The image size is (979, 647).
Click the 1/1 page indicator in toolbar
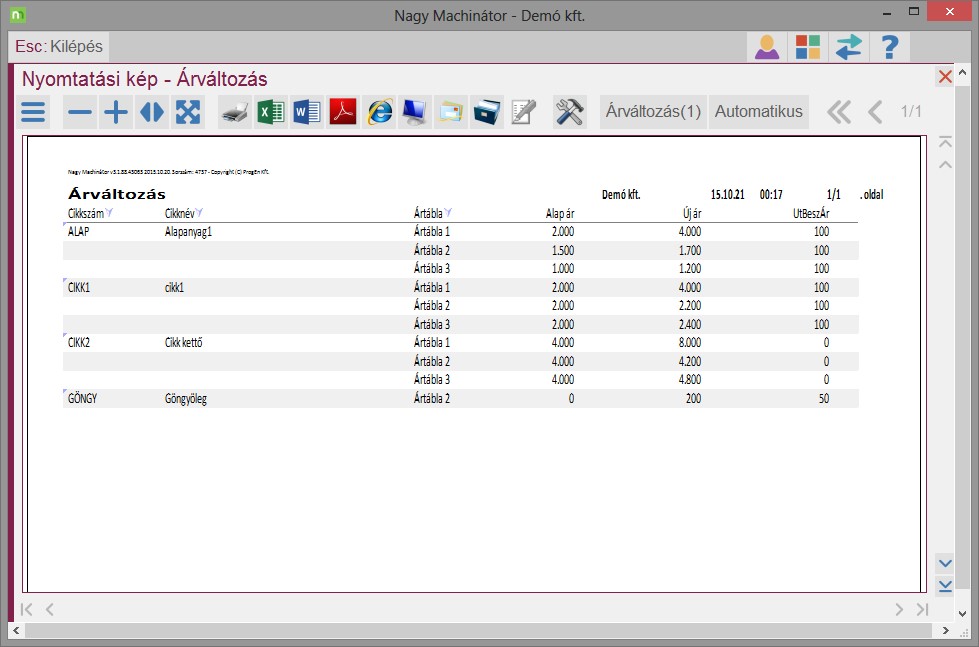click(911, 112)
